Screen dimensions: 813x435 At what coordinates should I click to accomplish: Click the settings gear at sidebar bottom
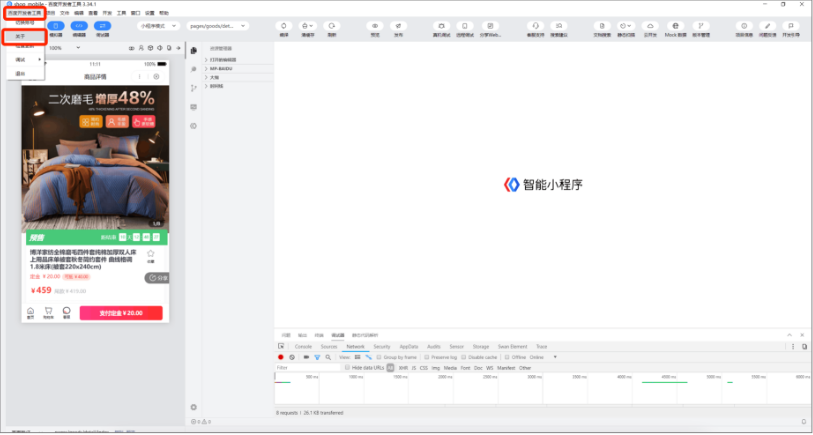click(x=194, y=408)
